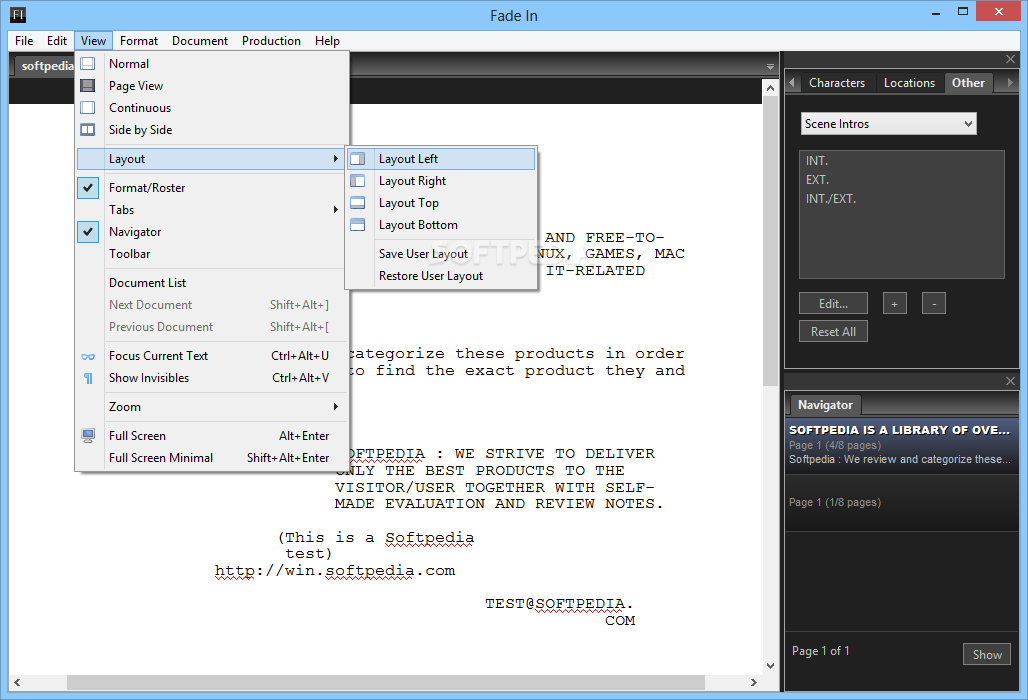Click the Full Screen monitor icon
Image resolution: width=1028 pixels, height=700 pixels.
88,436
